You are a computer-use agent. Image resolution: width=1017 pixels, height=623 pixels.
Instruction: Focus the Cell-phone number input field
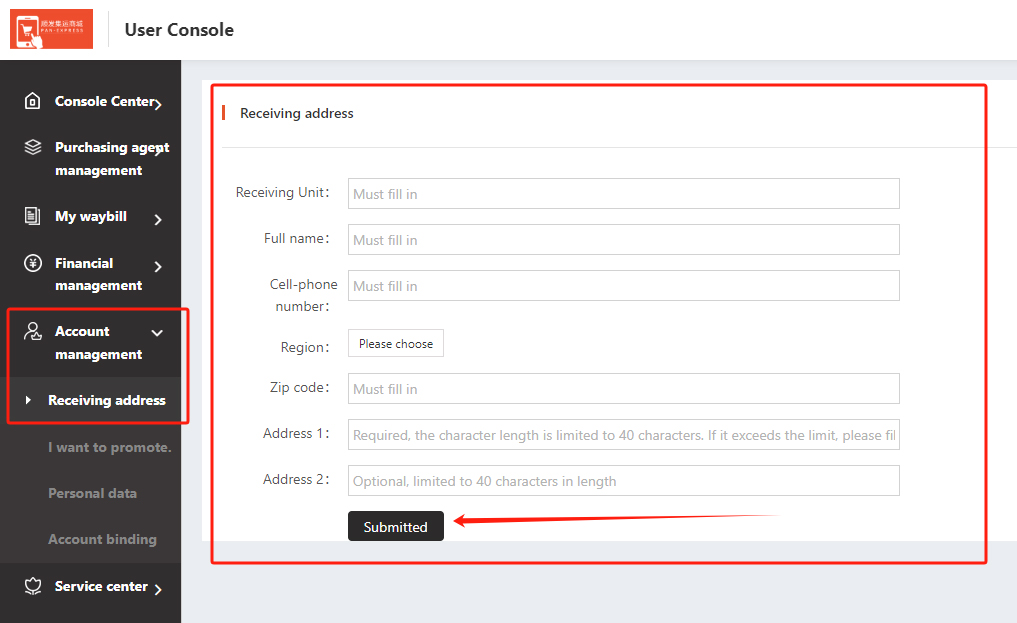pyautogui.click(x=623, y=285)
